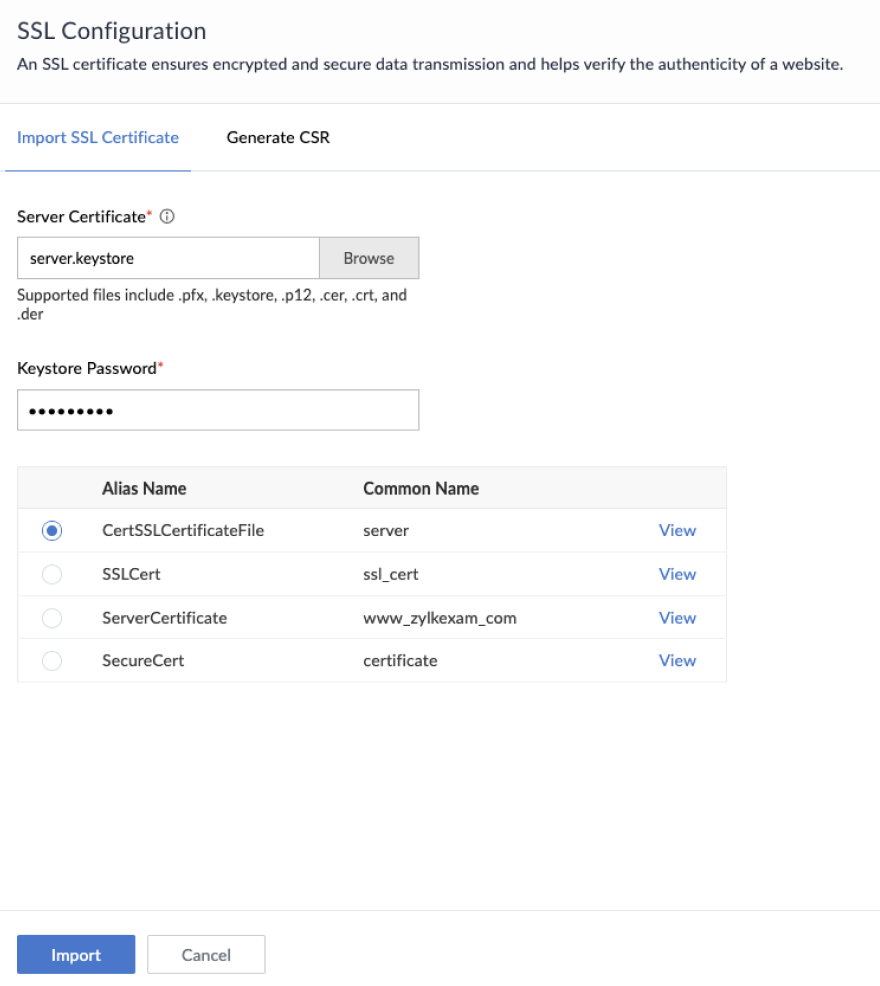Choose the SSLCert alias radio button
This screenshot has height=986, width=880.
coord(52,575)
